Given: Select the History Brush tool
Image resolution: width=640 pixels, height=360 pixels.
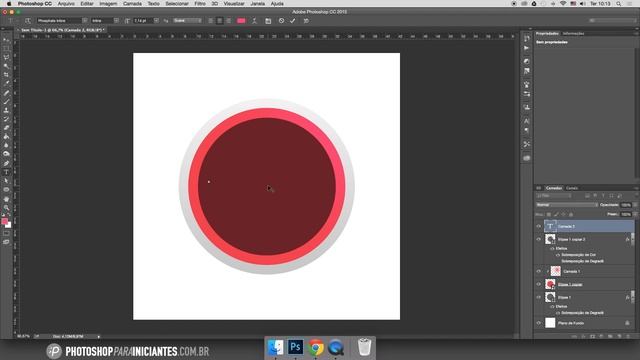Looking at the screenshot, I should (x=6, y=119).
